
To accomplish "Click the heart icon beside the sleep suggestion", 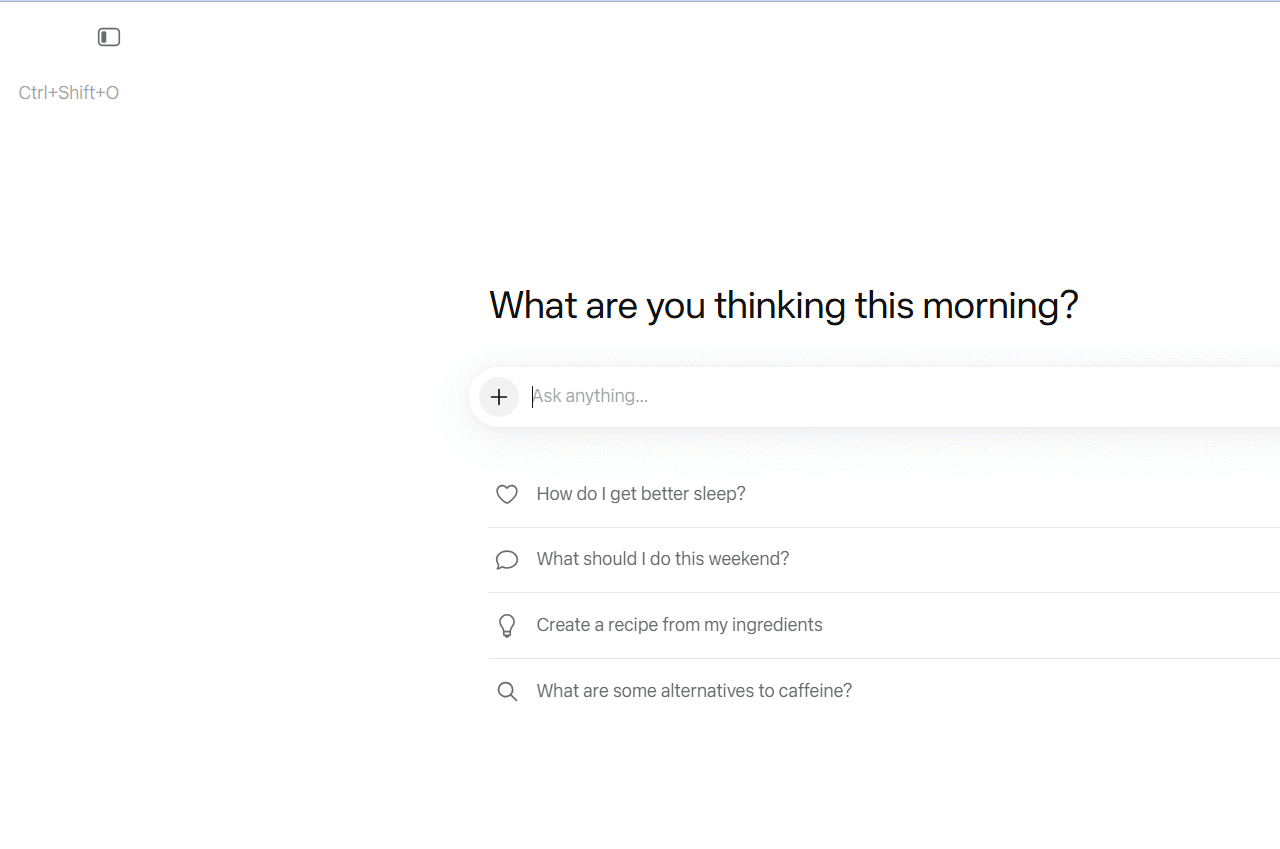I will point(507,493).
